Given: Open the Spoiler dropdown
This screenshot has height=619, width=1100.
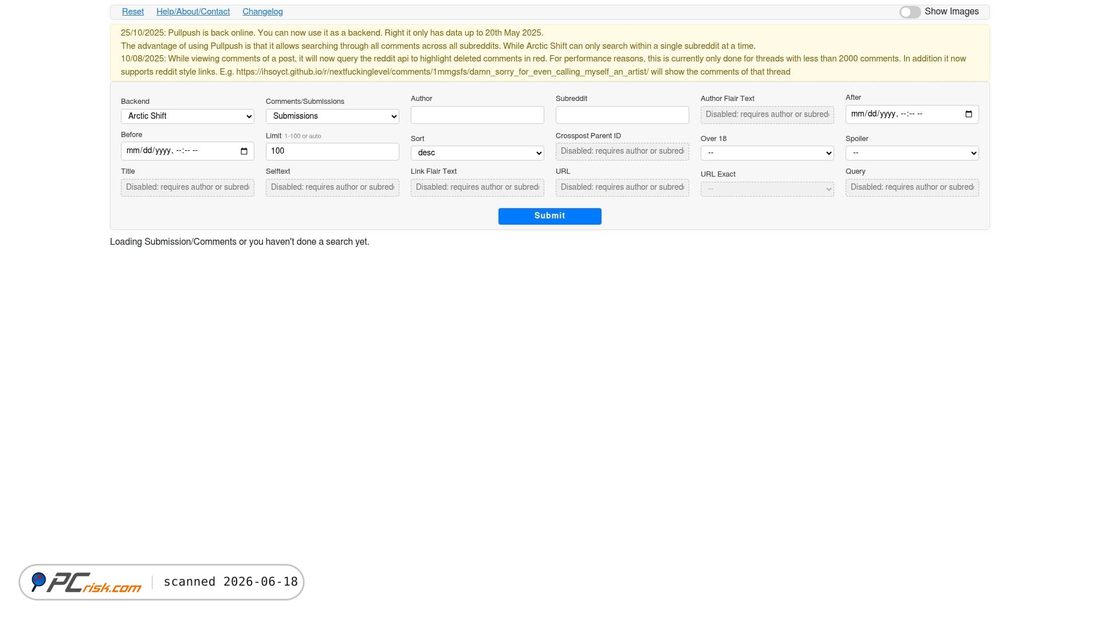Looking at the screenshot, I should (x=912, y=153).
